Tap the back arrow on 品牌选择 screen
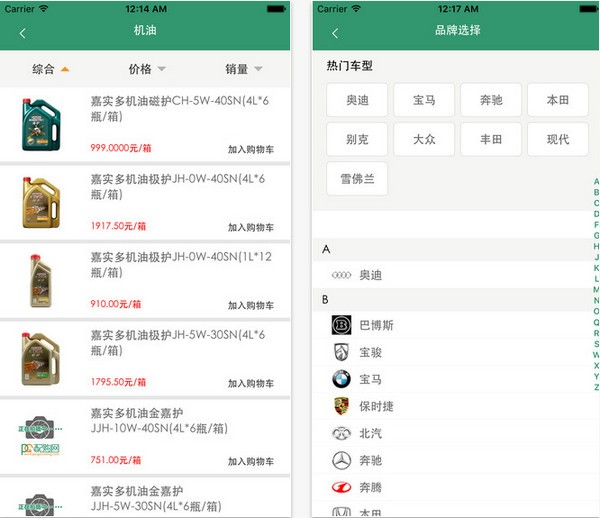600x518 pixels. click(x=334, y=33)
